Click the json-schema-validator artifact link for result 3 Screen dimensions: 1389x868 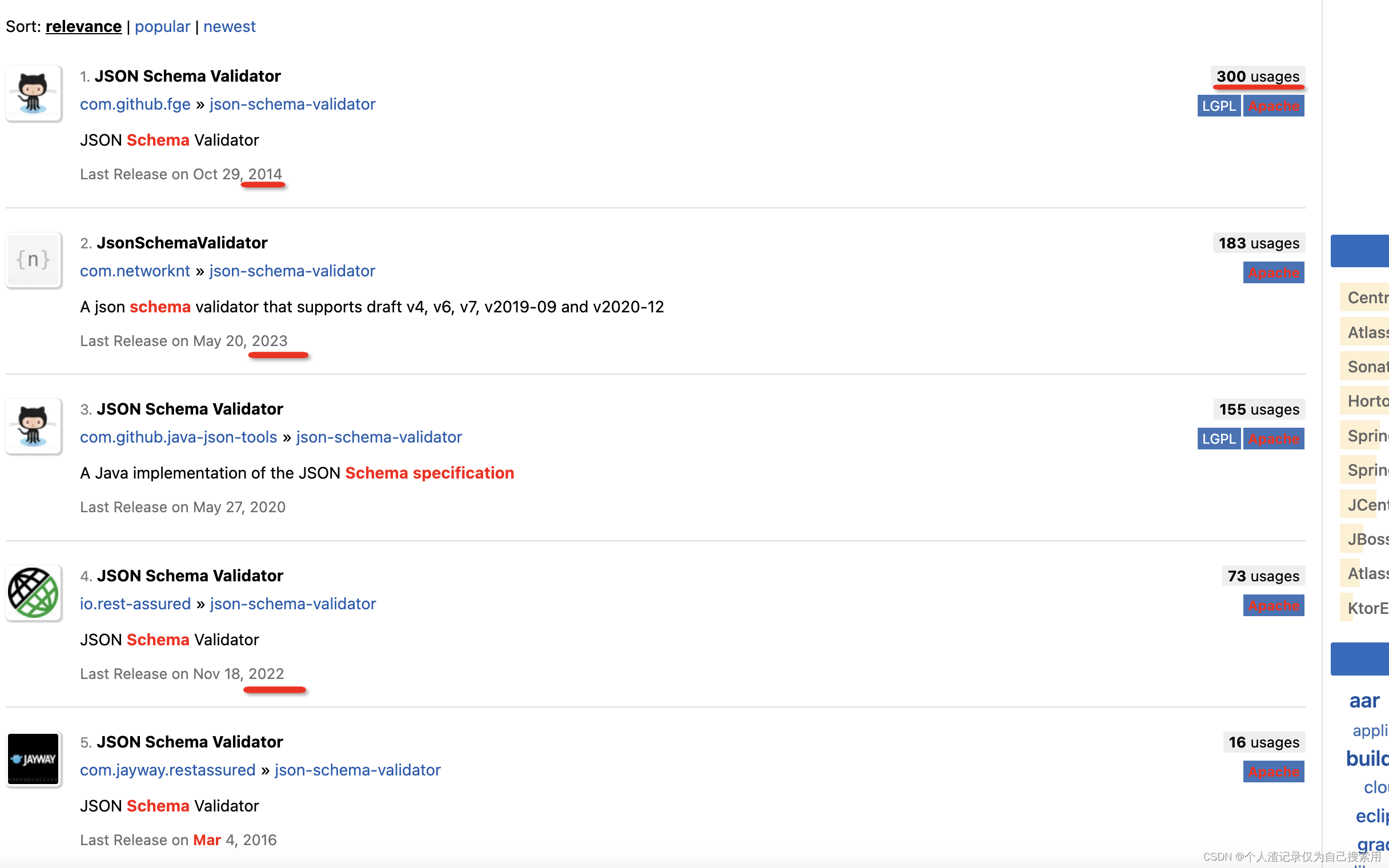379,436
